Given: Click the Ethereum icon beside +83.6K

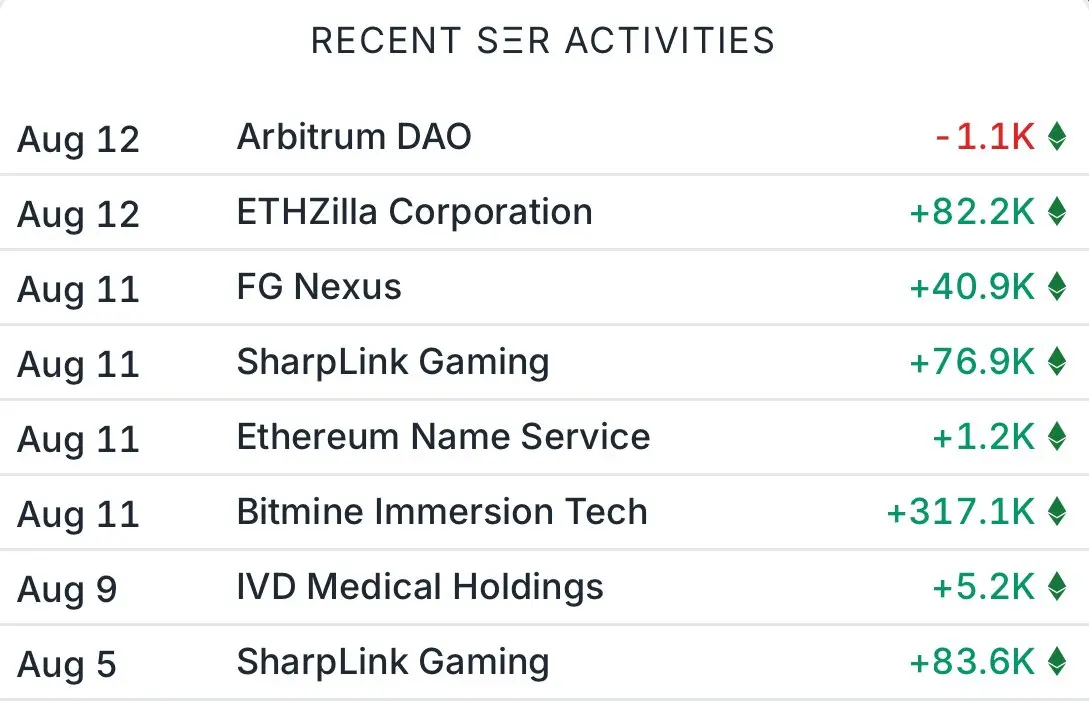Looking at the screenshot, I should (1056, 661).
